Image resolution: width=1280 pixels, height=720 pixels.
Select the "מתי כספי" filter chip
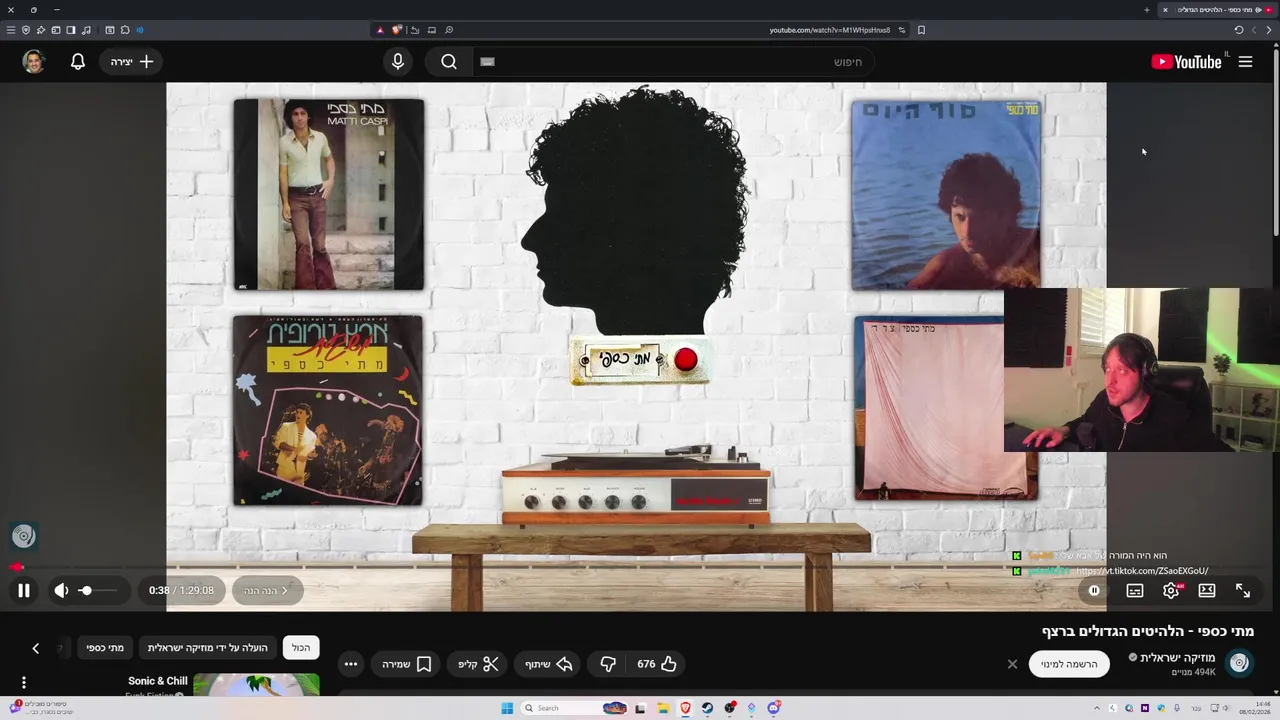pos(105,648)
